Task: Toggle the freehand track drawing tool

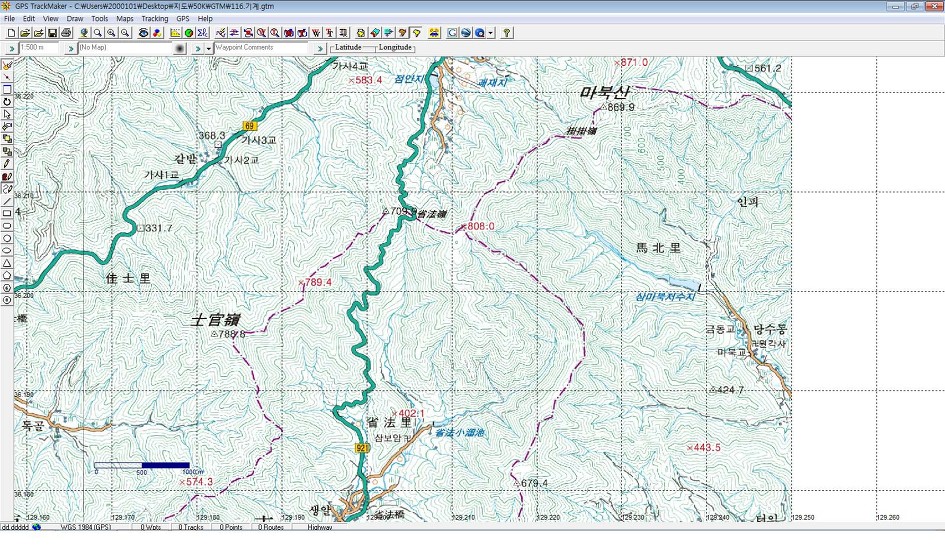Action: [x=7, y=189]
